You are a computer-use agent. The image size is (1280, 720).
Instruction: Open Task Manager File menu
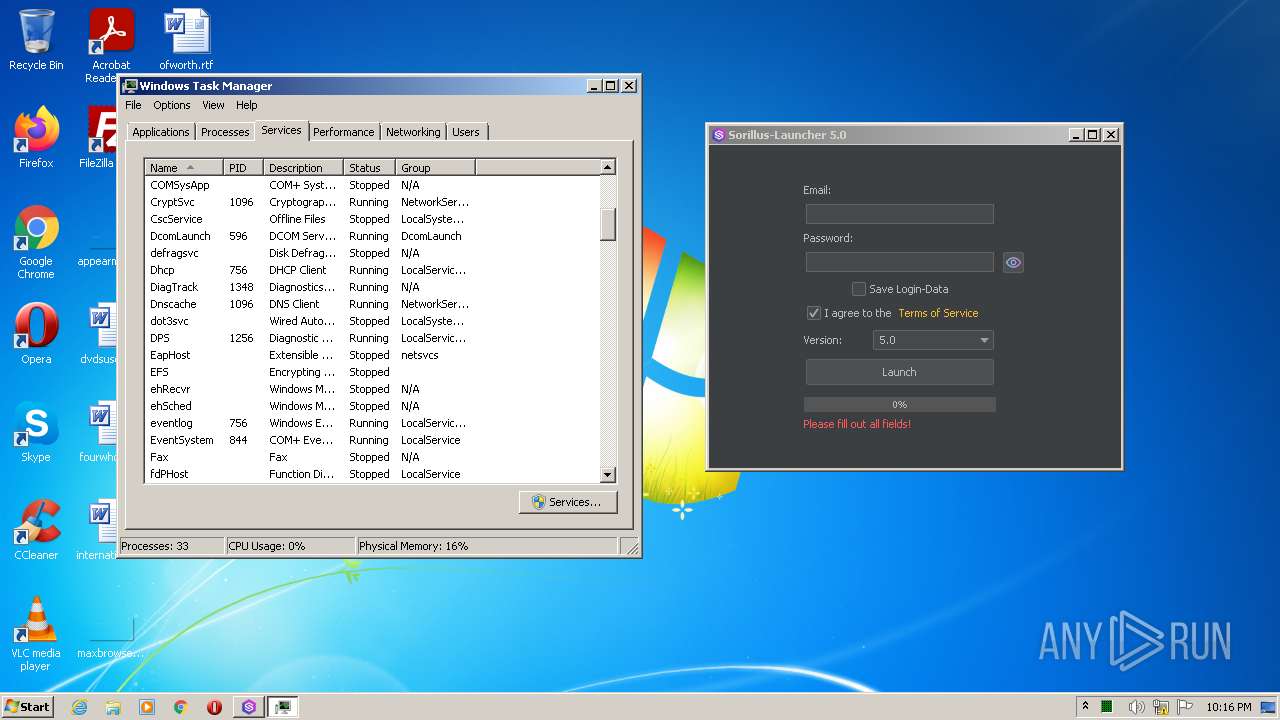(x=133, y=105)
